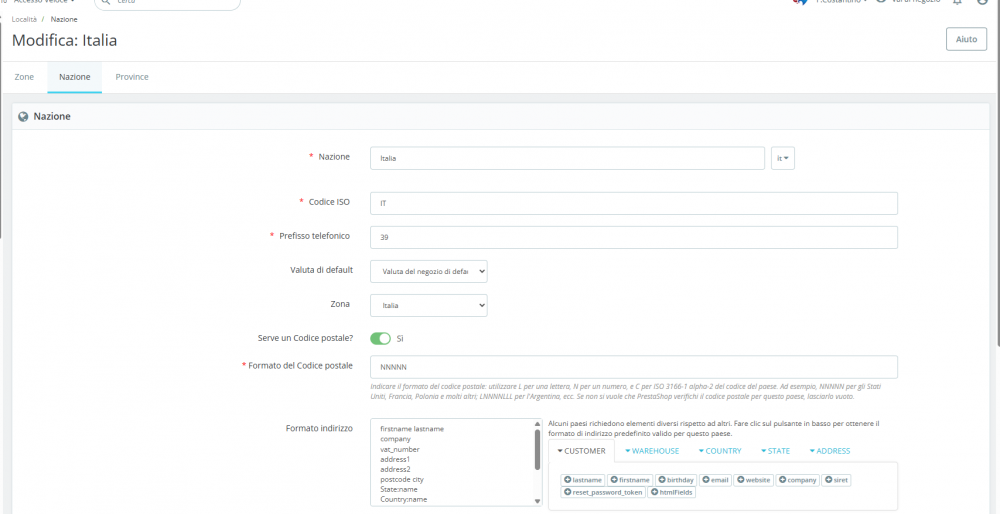Image resolution: width=1000 pixels, height=514 pixels.
Task: Add the website field tag
Action: (x=753, y=480)
